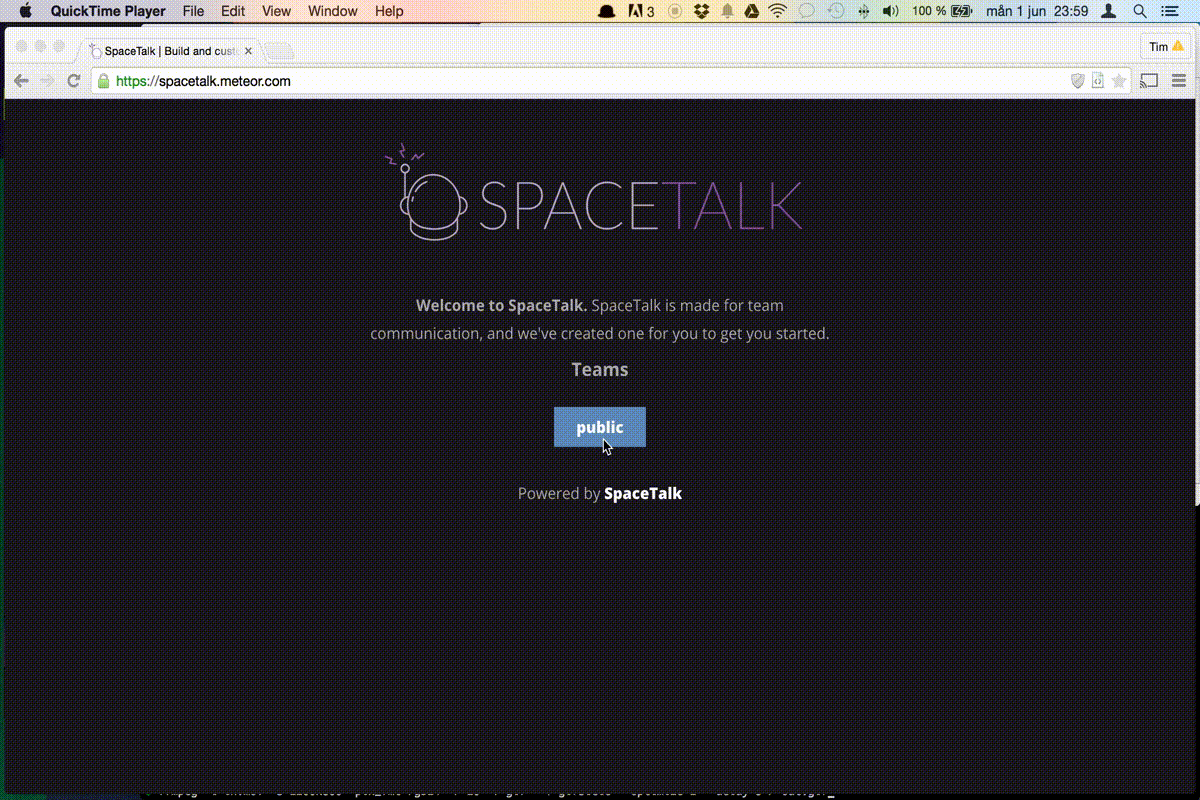Click the notification bell menu bar icon
Screen dimensions: 1200x800
[x=727, y=11]
